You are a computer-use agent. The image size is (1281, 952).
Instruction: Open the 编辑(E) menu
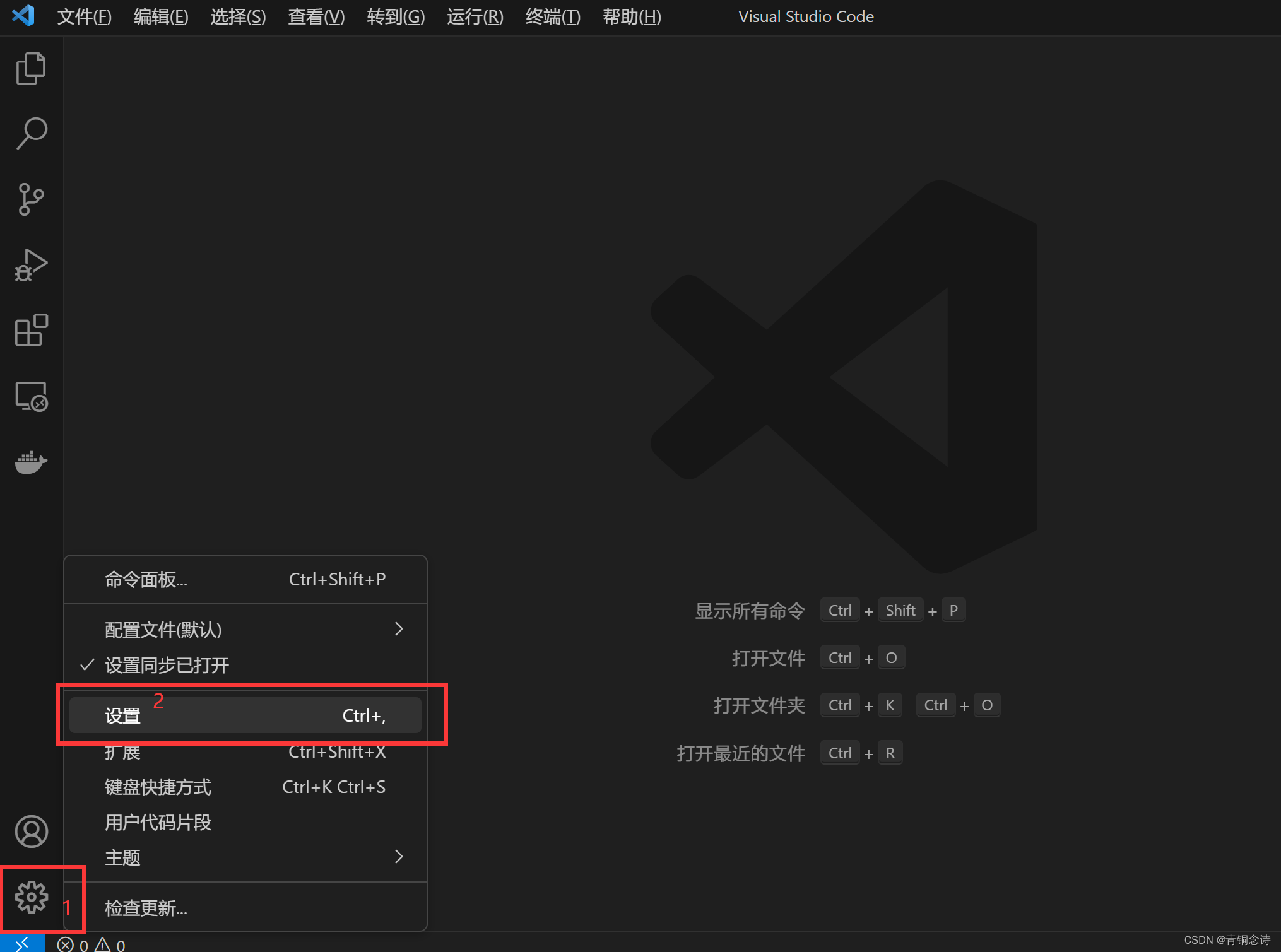(x=161, y=16)
